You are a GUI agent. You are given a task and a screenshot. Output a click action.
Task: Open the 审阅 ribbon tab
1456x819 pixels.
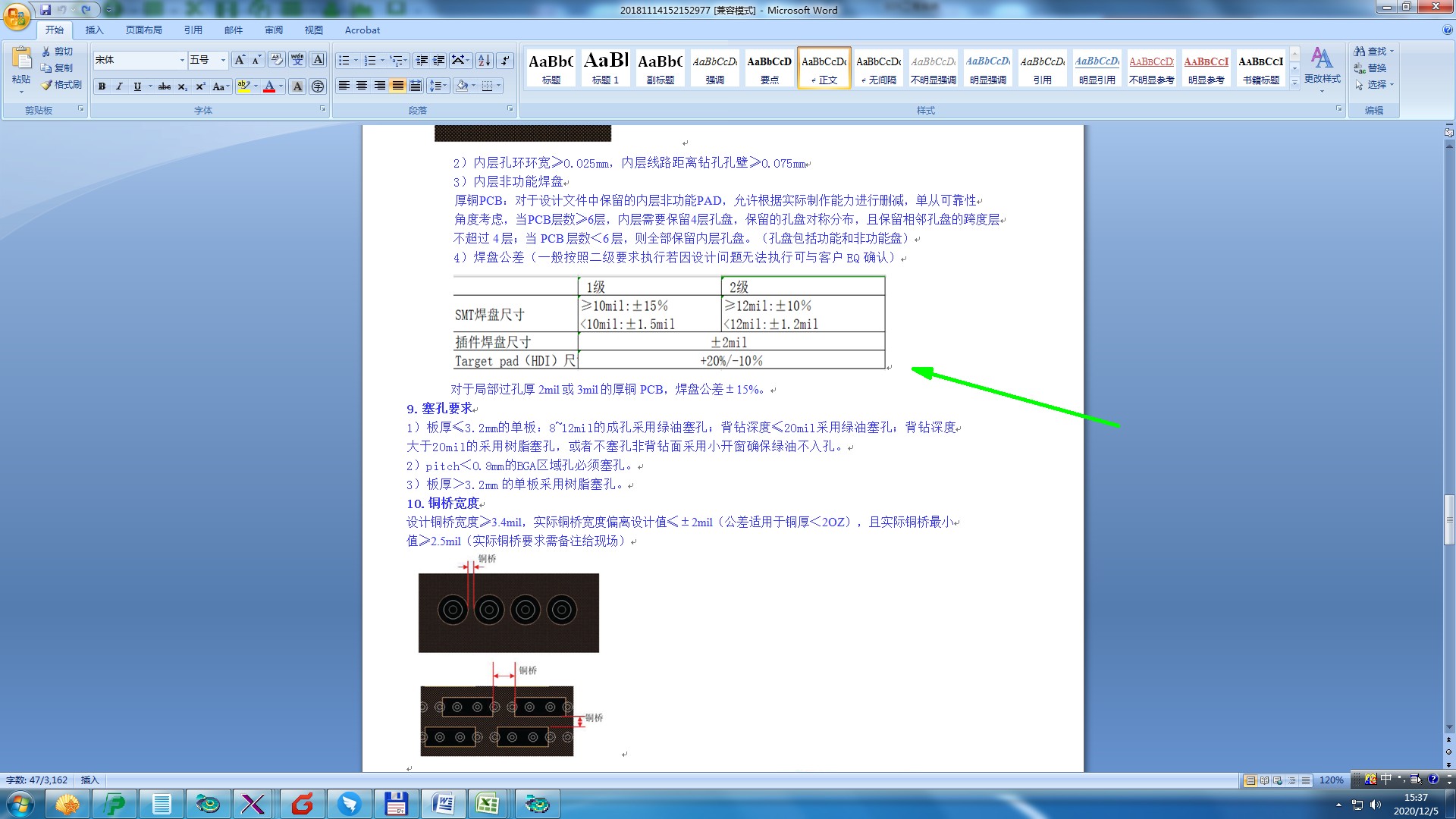pos(274,30)
